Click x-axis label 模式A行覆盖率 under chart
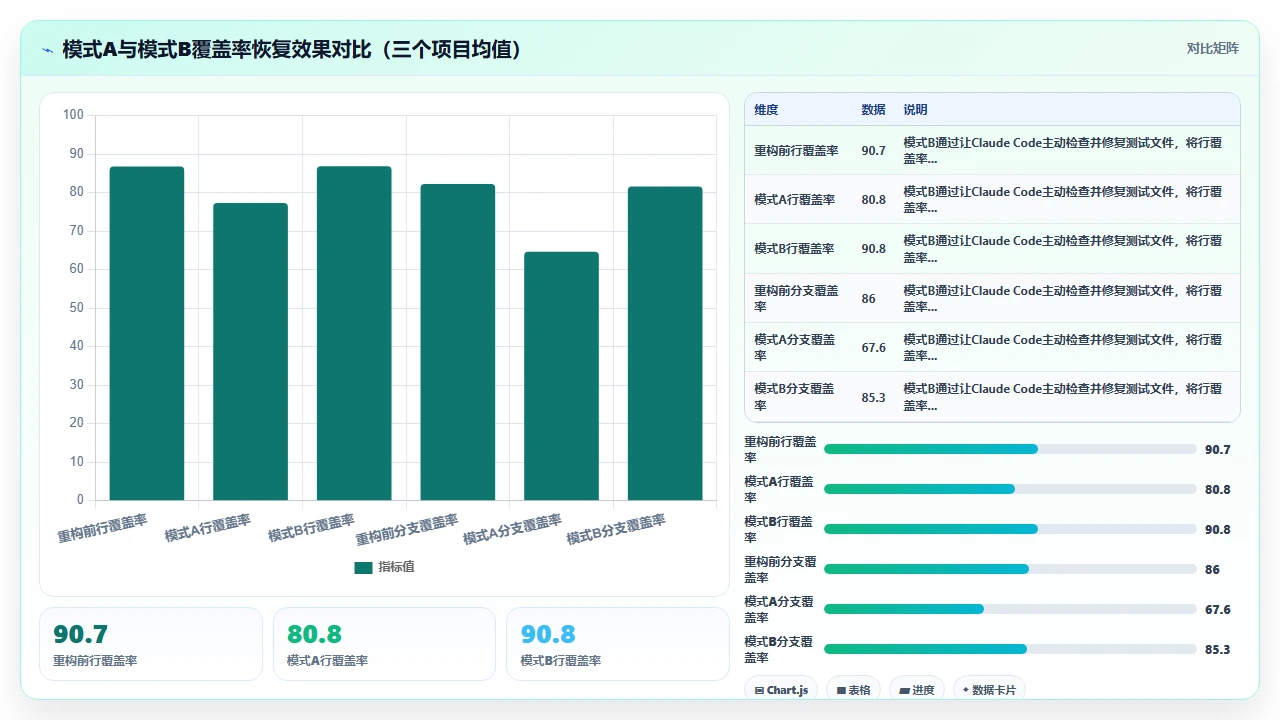 [x=208, y=528]
